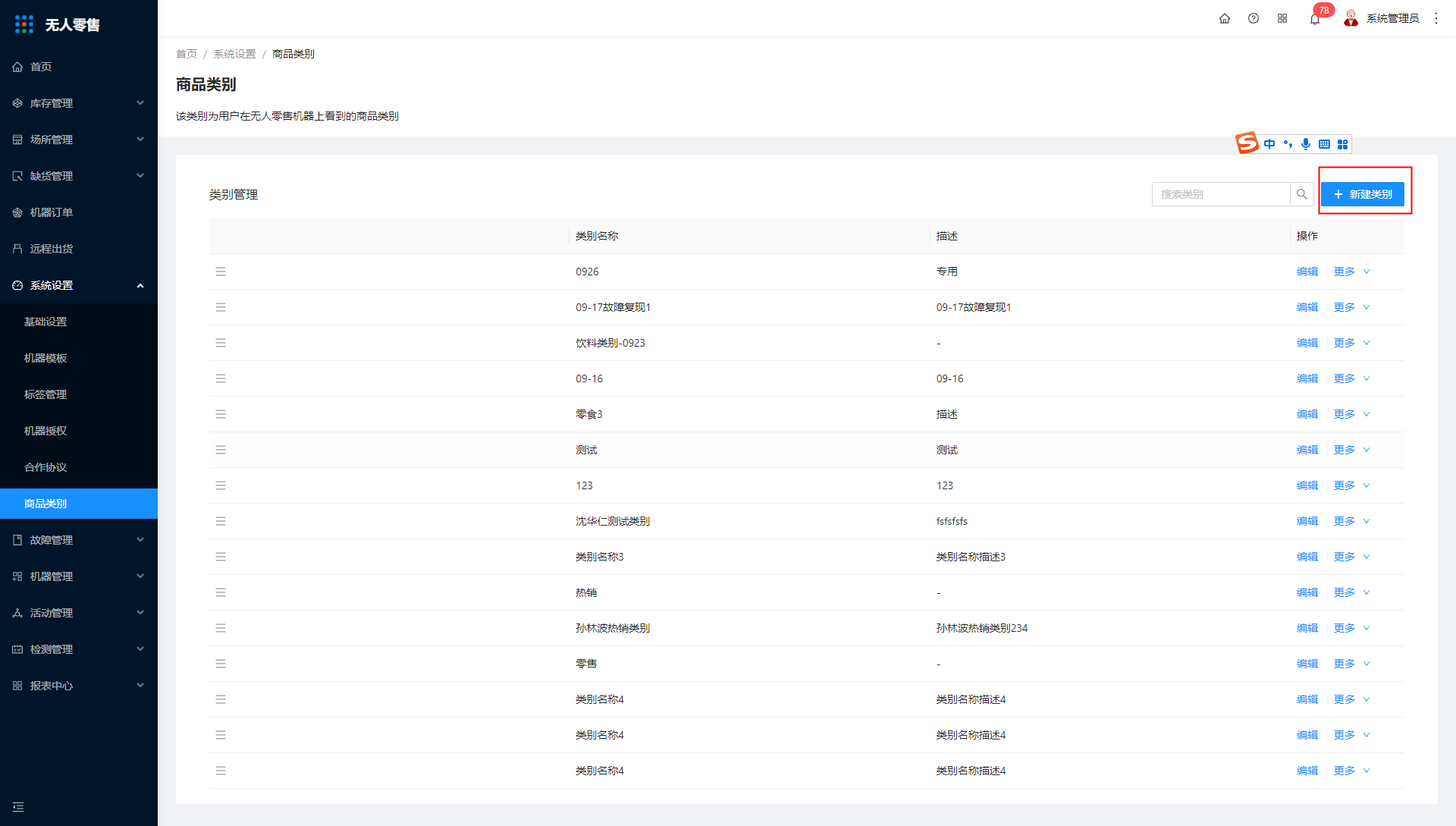This screenshot has height=826, width=1456.
Task: Open the app grid icon in top bar
Action: 1282,18
